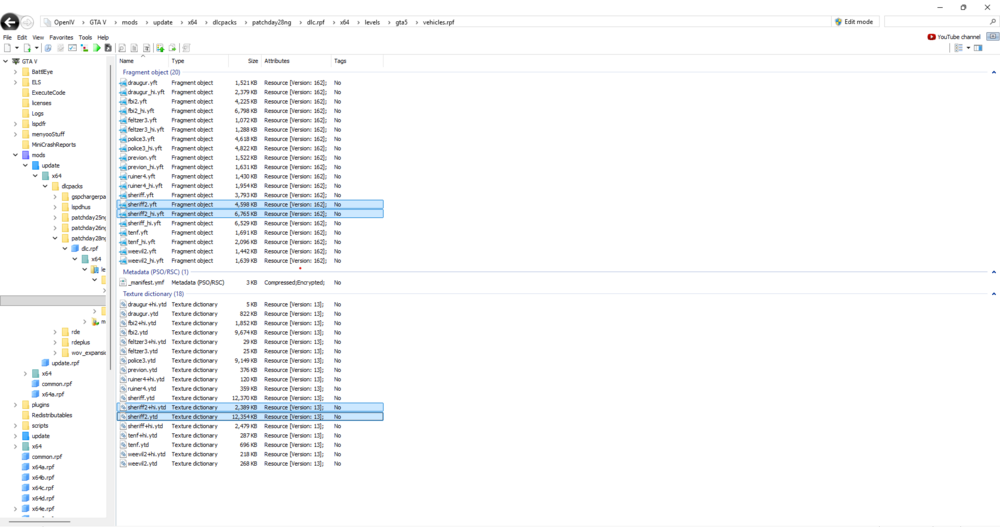
Task: Collapse the Metadata (PSO/RSC) group
Action: (x=994, y=272)
